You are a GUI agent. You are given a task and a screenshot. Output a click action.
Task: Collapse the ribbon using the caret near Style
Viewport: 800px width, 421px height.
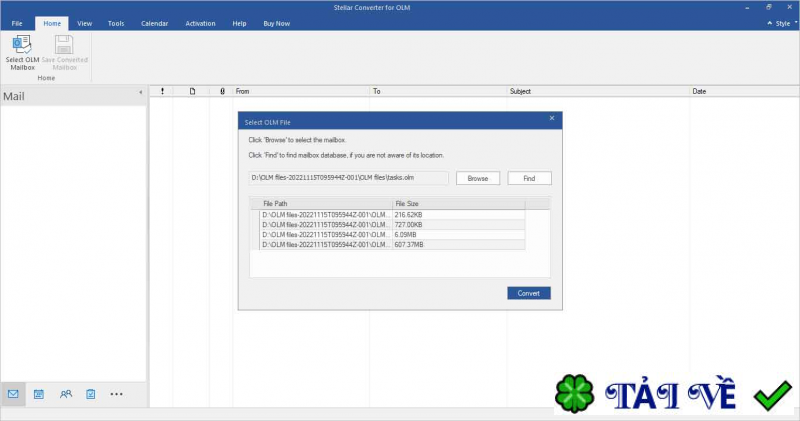click(x=769, y=23)
